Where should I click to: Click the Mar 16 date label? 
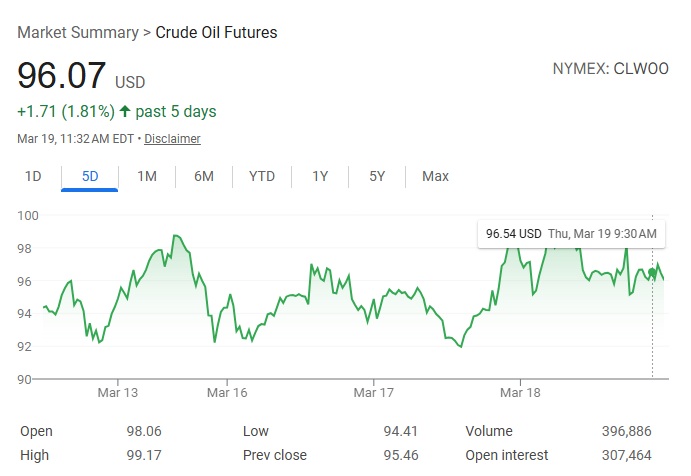pos(227,393)
